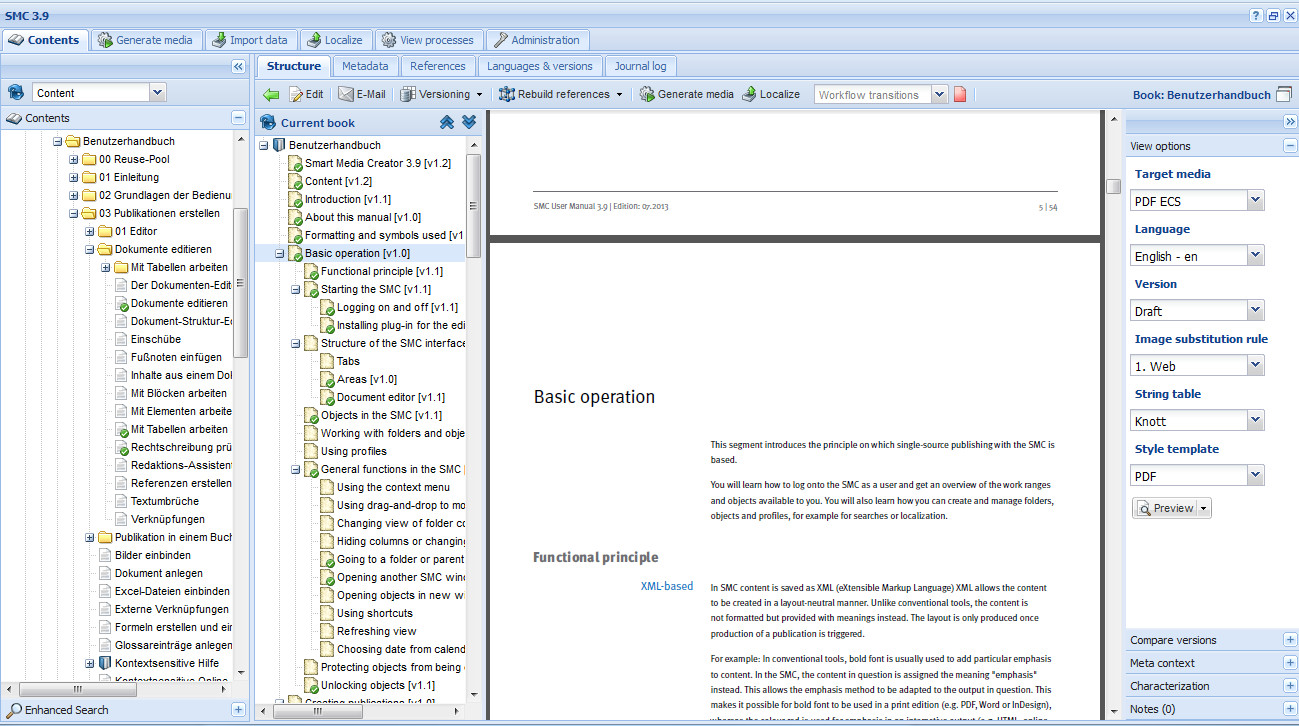Collapse all with double up arrows
1299x726 pixels.
(x=447, y=123)
